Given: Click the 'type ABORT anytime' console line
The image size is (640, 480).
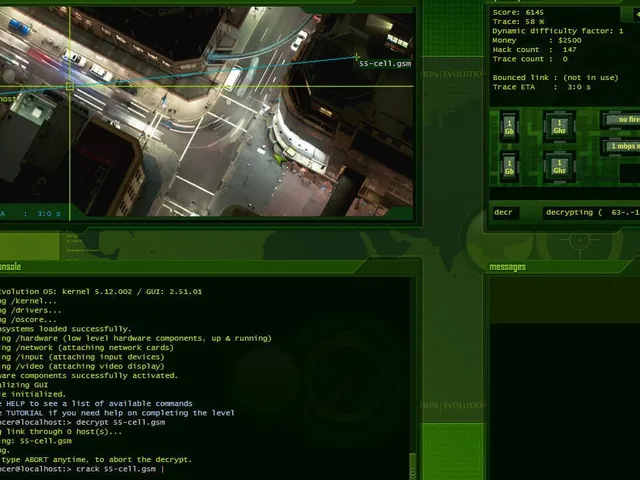Looking at the screenshot, I should pyautogui.click(x=96, y=460).
